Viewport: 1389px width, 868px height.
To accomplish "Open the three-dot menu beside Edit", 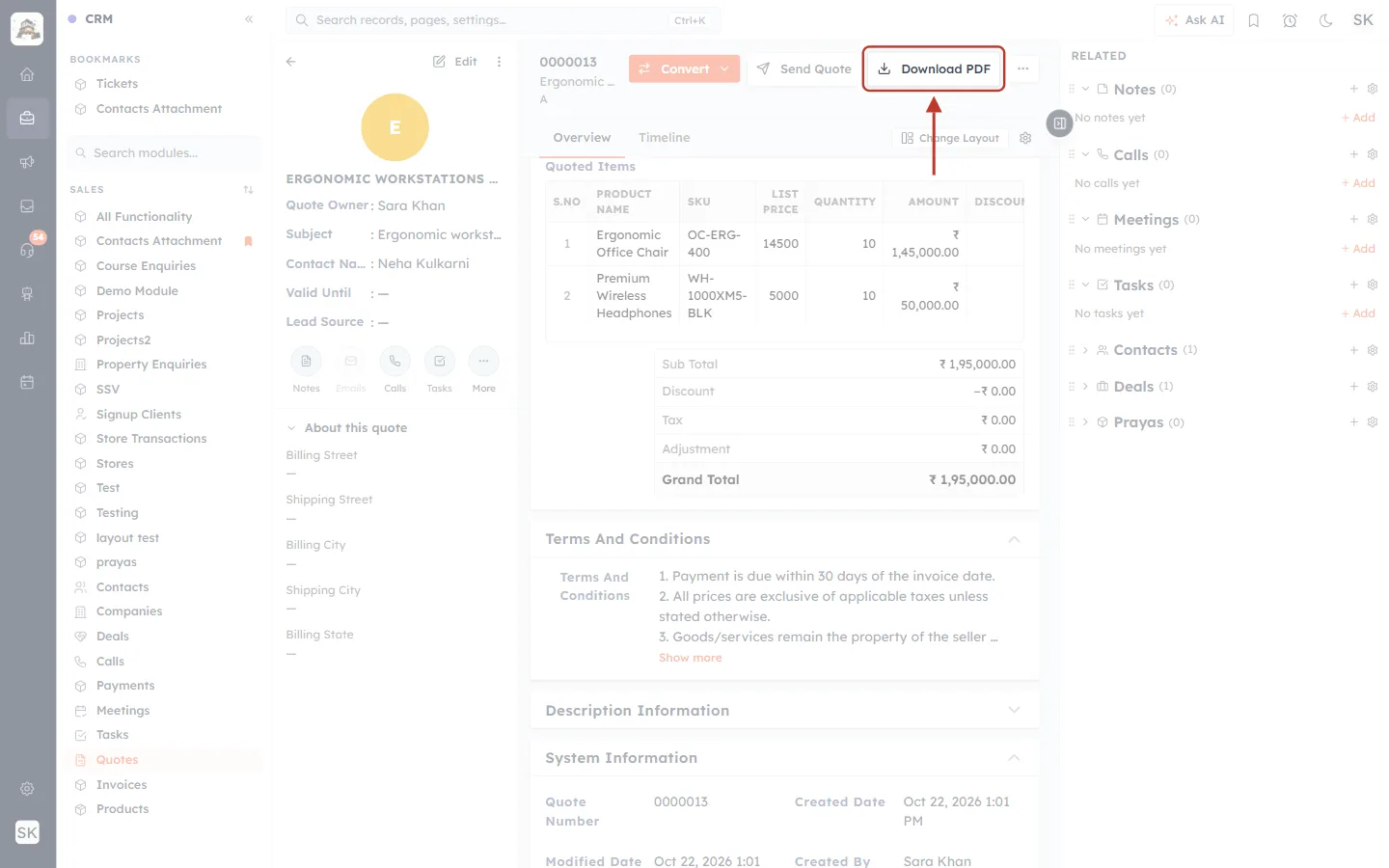I will point(499,62).
